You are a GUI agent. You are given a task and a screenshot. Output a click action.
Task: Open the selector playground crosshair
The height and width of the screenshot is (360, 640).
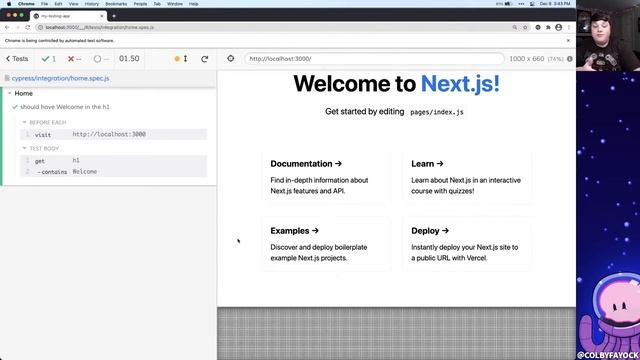pyautogui.click(x=231, y=59)
